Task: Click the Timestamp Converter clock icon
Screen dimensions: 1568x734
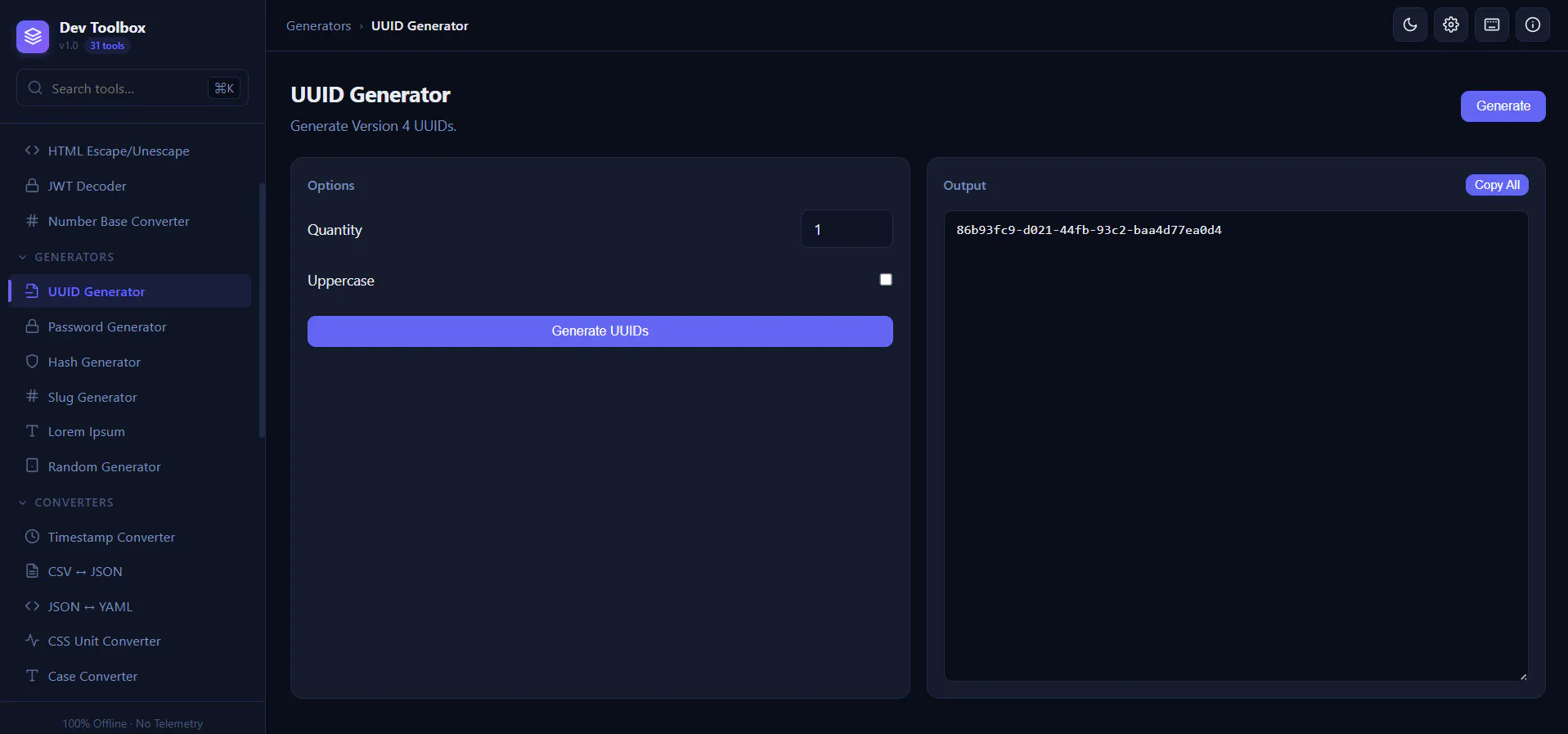Action: coord(32,537)
